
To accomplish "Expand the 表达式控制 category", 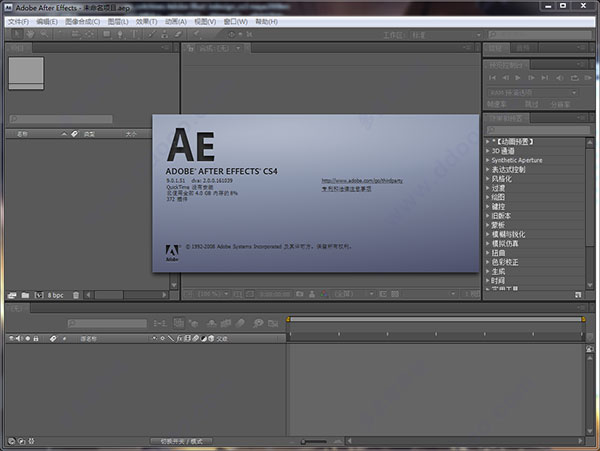I will 488,169.
